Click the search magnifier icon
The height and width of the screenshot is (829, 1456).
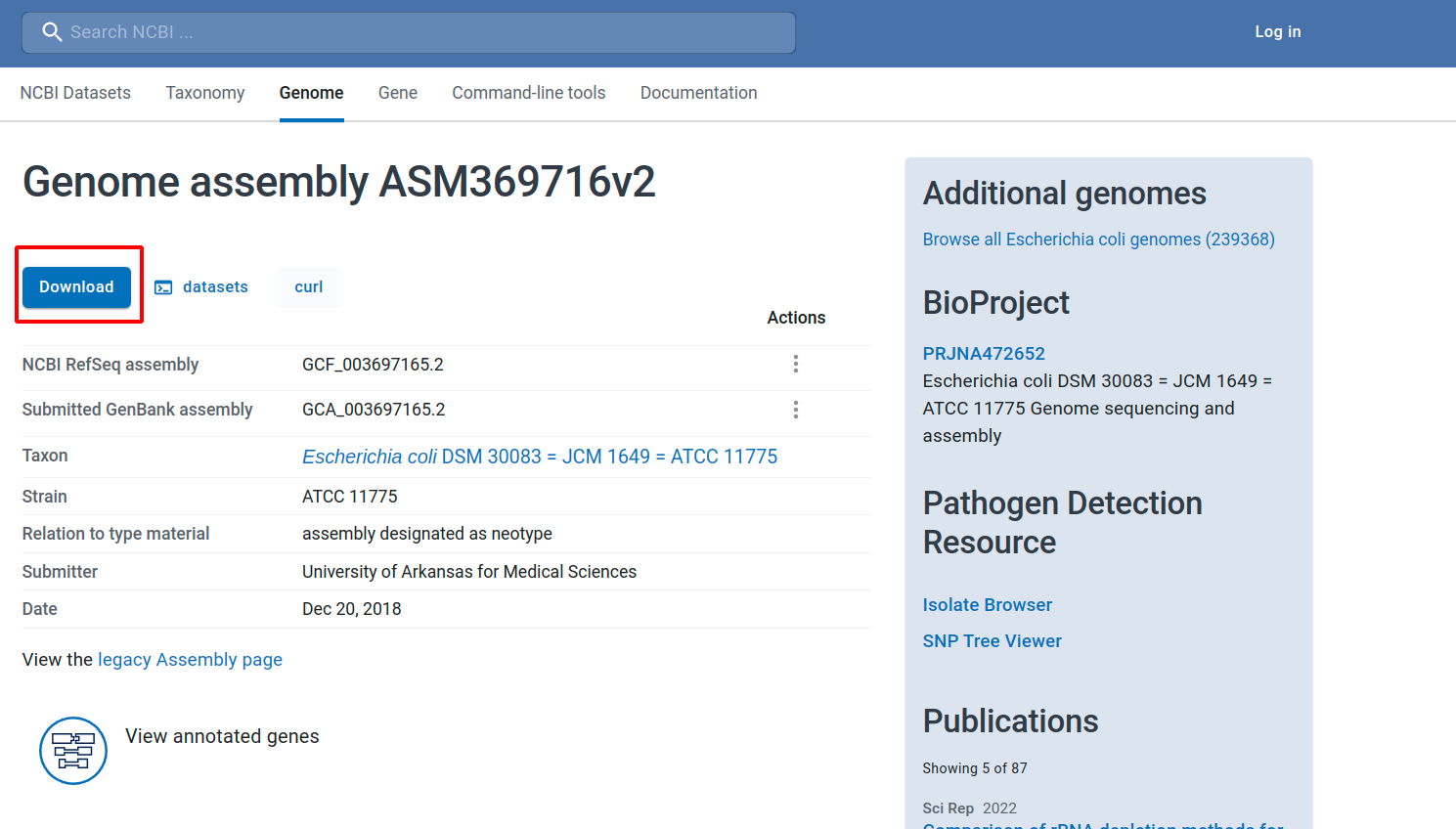[x=52, y=32]
